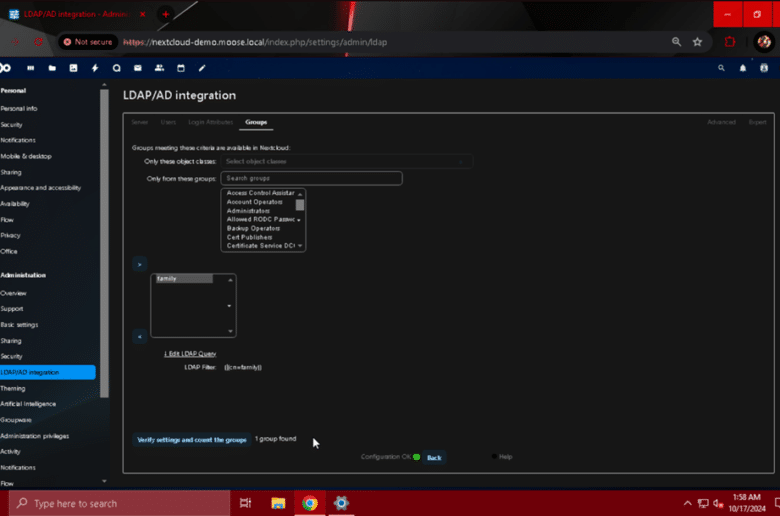
Task: Switch to the Users tab
Action: point(168,122)
